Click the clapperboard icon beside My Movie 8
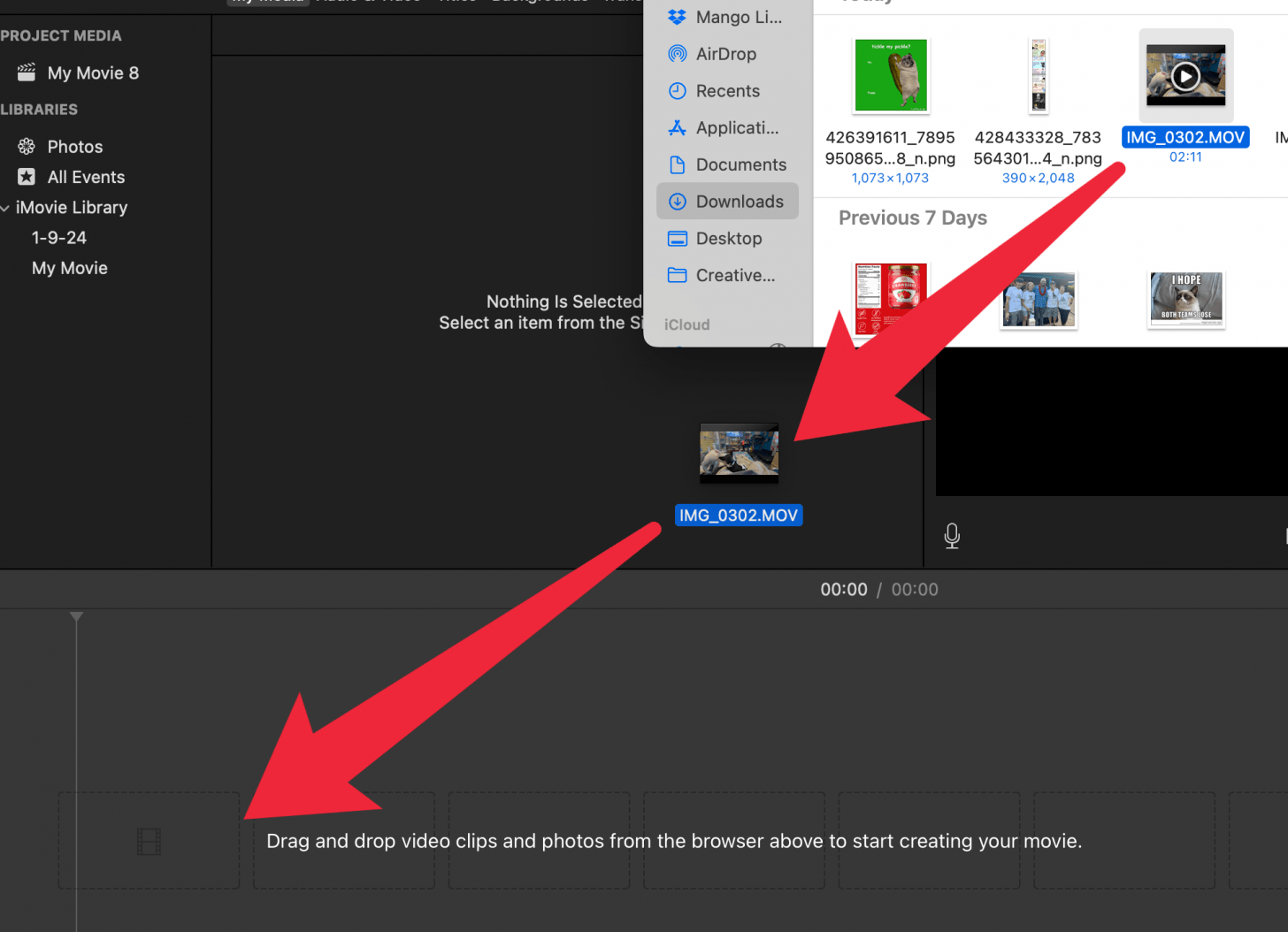This screenshot has width=1288, height=932. tap(27, 73)
